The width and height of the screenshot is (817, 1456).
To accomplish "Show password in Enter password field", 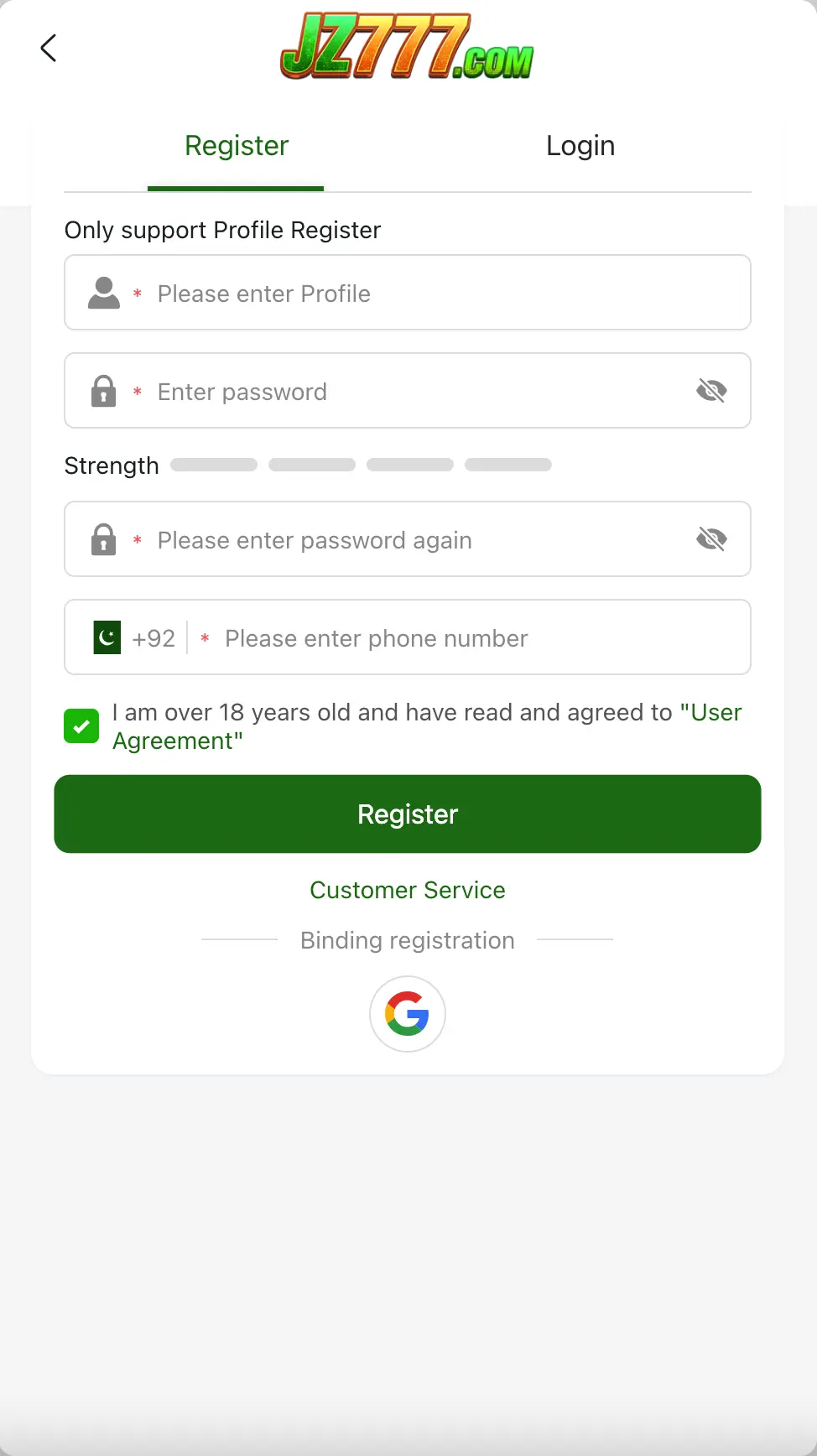I will 711,390.
